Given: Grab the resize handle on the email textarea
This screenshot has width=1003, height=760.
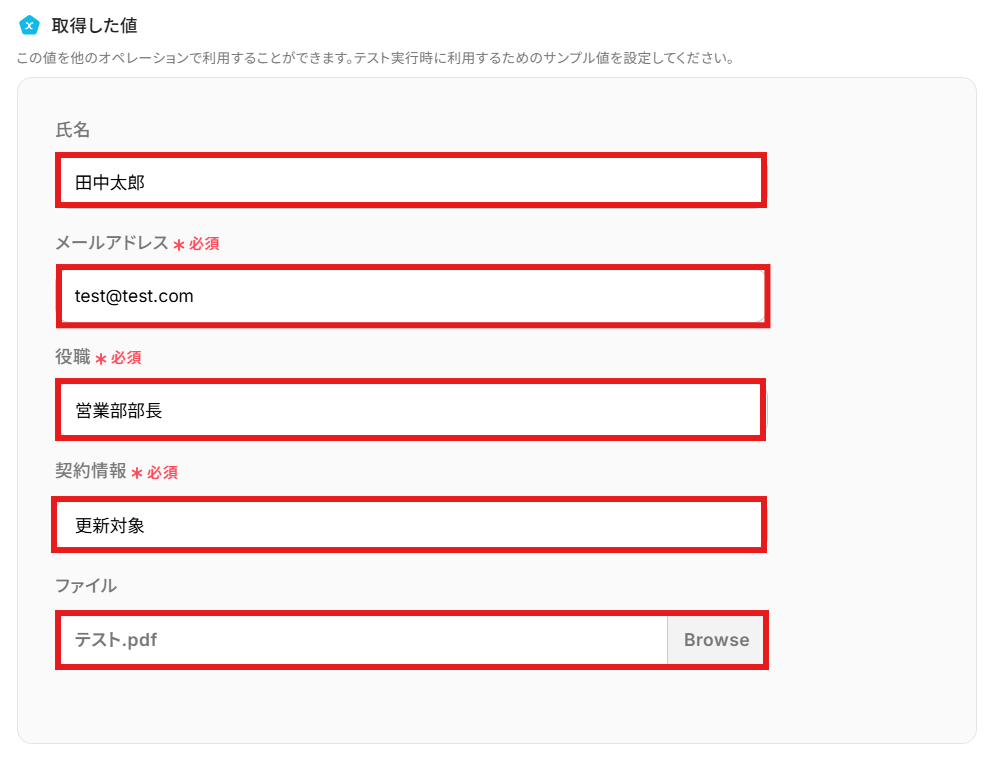Looking at the screenshot, I should [760, 317].
